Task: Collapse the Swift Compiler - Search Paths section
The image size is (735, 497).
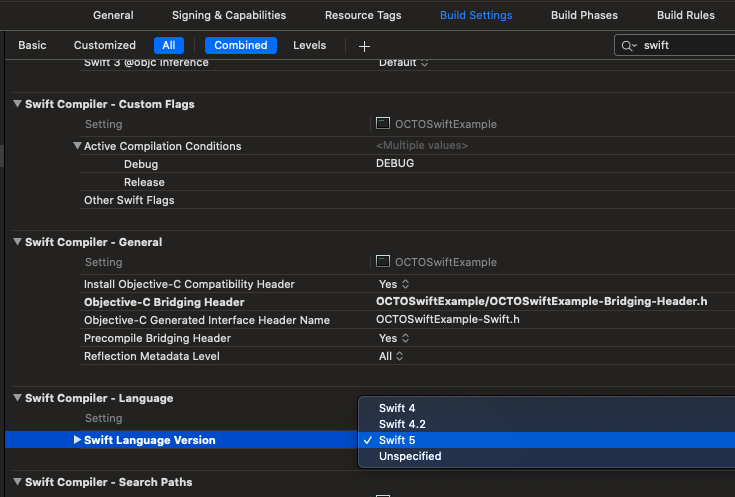Action: coord(17,482)
